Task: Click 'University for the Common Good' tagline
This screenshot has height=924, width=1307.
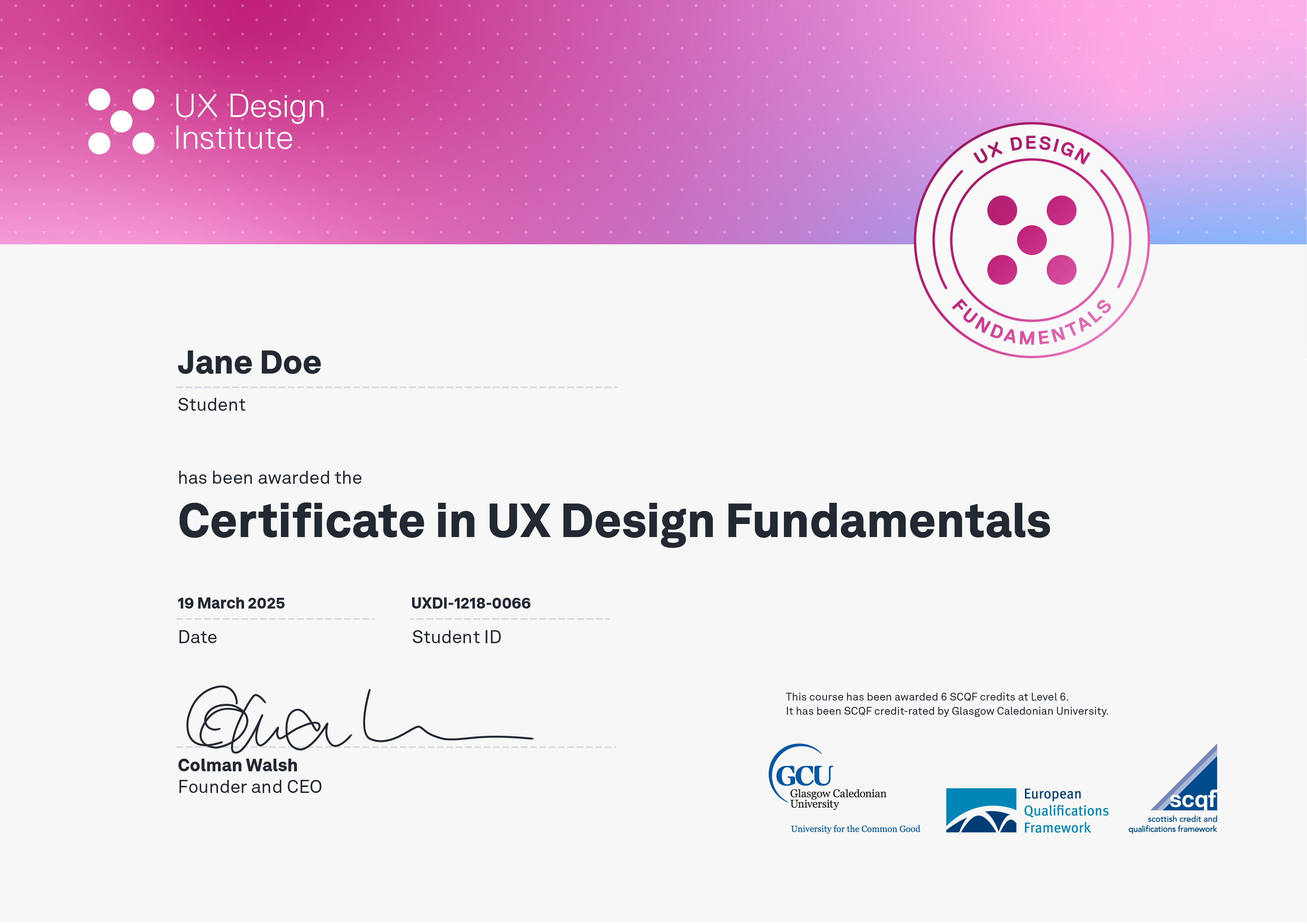Action: point(855,829)
